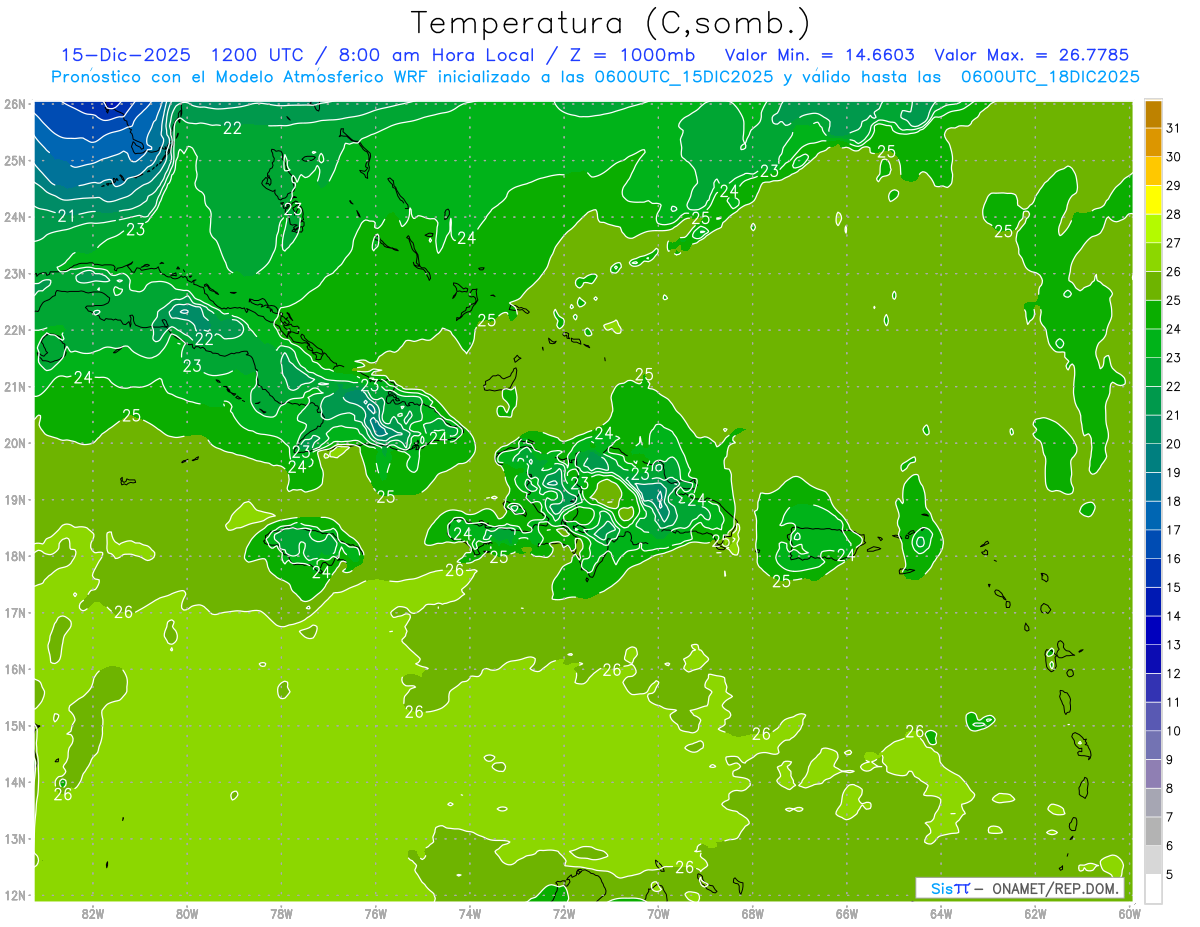Image resolution: width=1200 pixels, height=927 pixels.
Task: Select the '15-Dic-2025' date text
Action: (126, 55)
